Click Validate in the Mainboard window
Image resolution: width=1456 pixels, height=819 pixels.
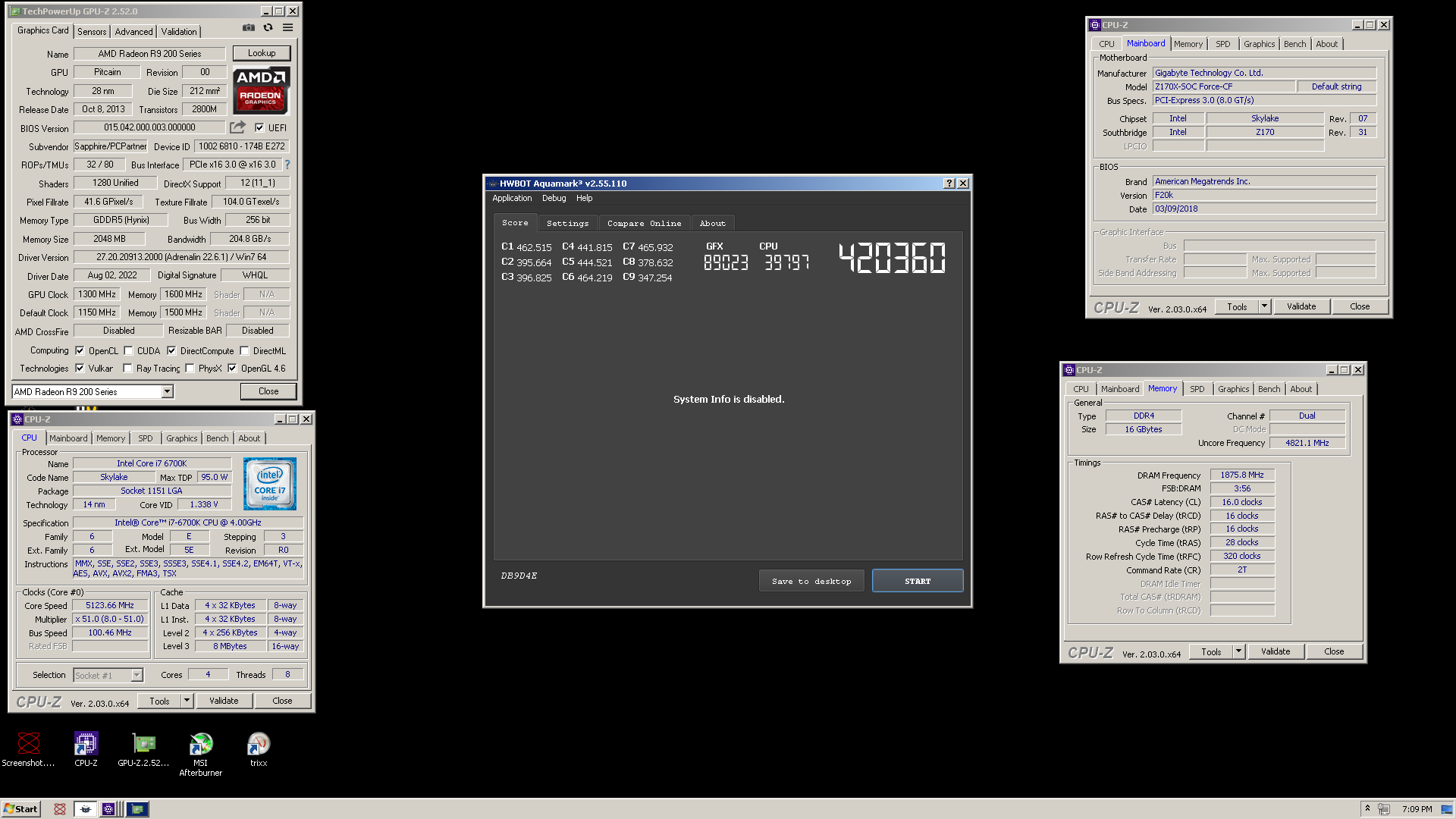[1301, 306]
